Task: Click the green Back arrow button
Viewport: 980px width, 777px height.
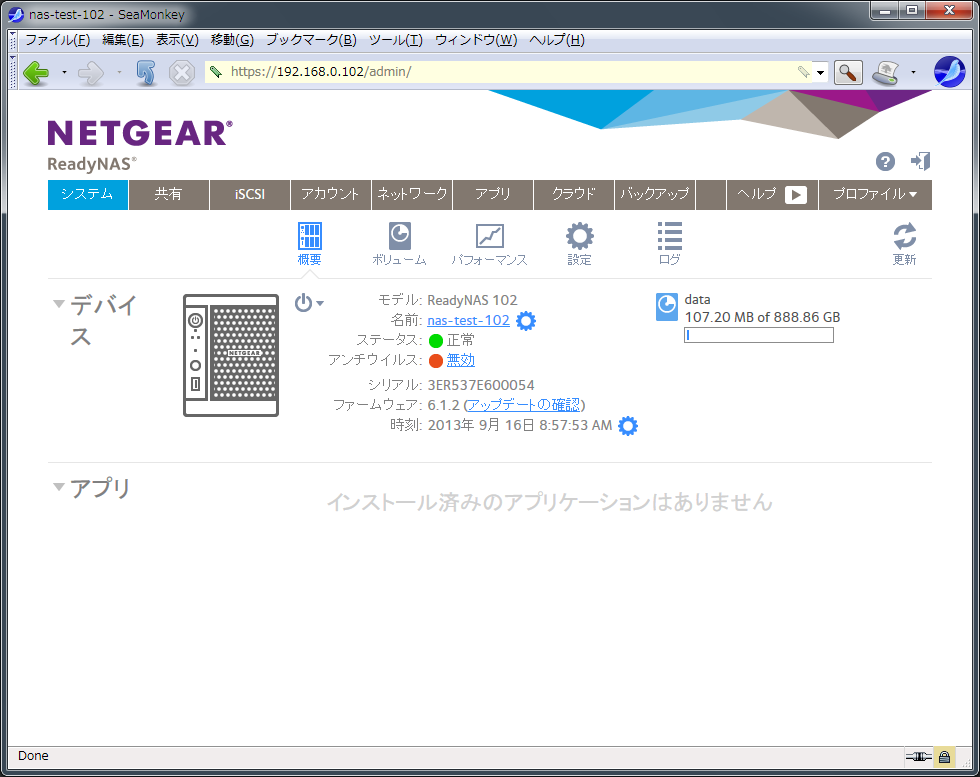Action: [x=36, y=73]
